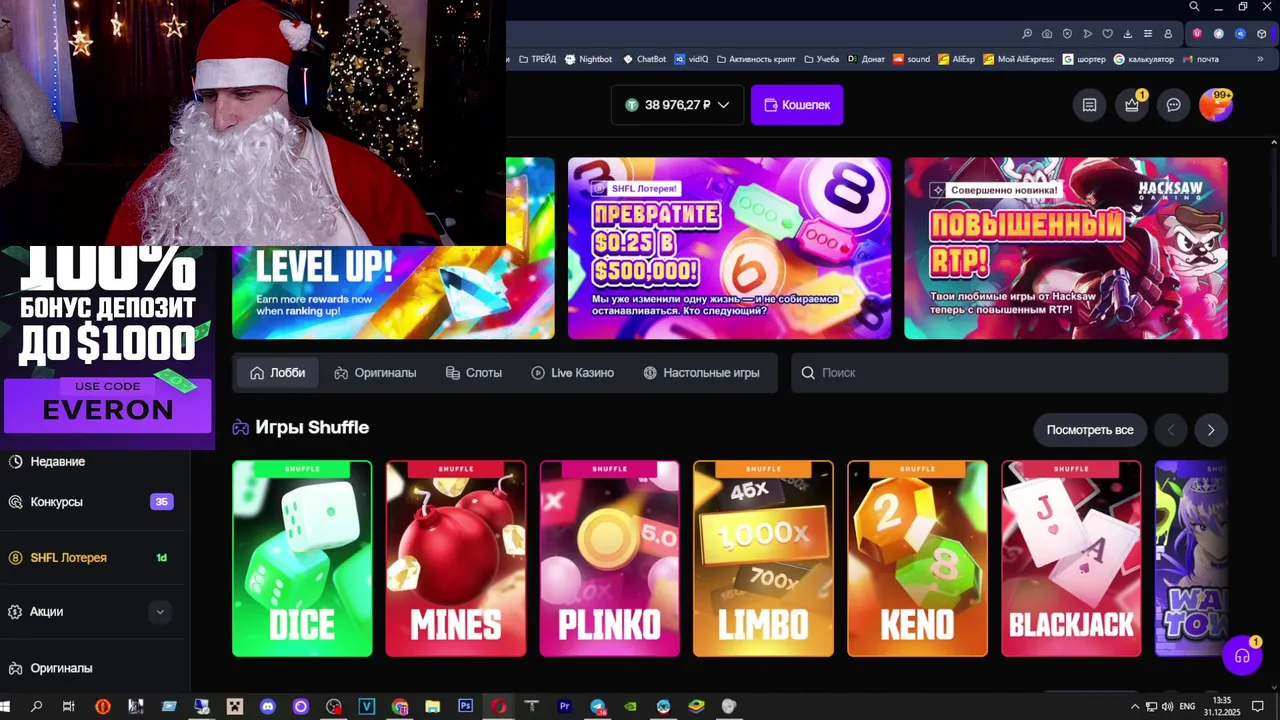Image resolution: width=1280 pixels, height=720 pixels.
Task: Show hidden system tray icons chevron
Action: tap(1134, 707)
